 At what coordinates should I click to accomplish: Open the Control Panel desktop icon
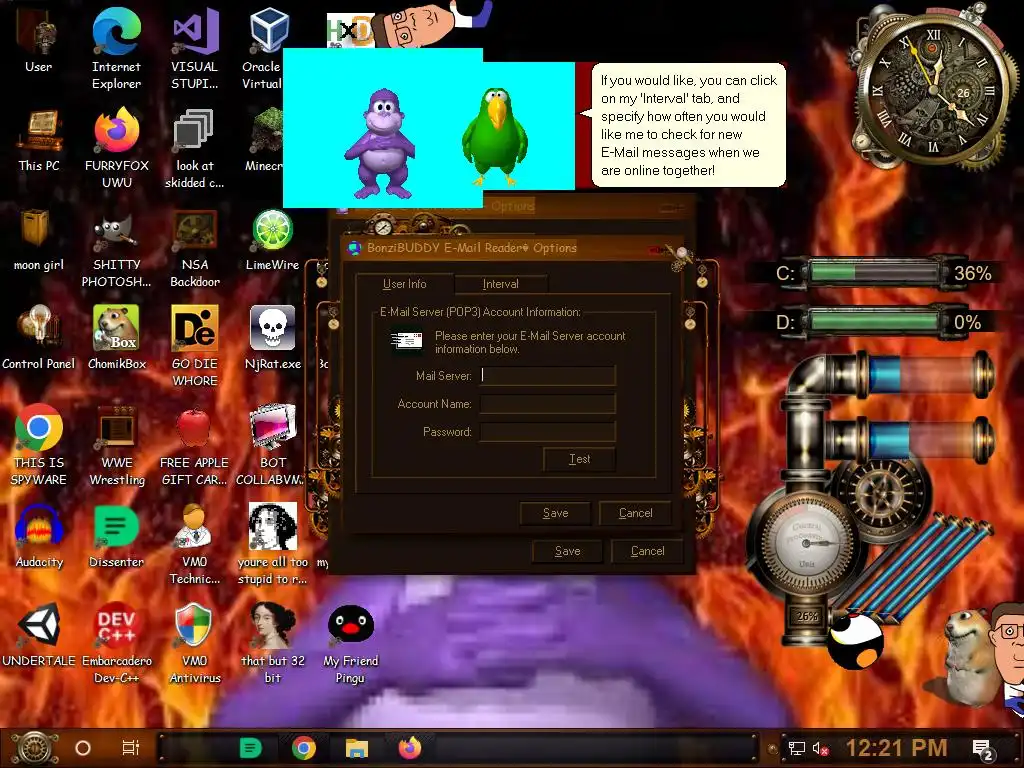(x=39, y=338)
